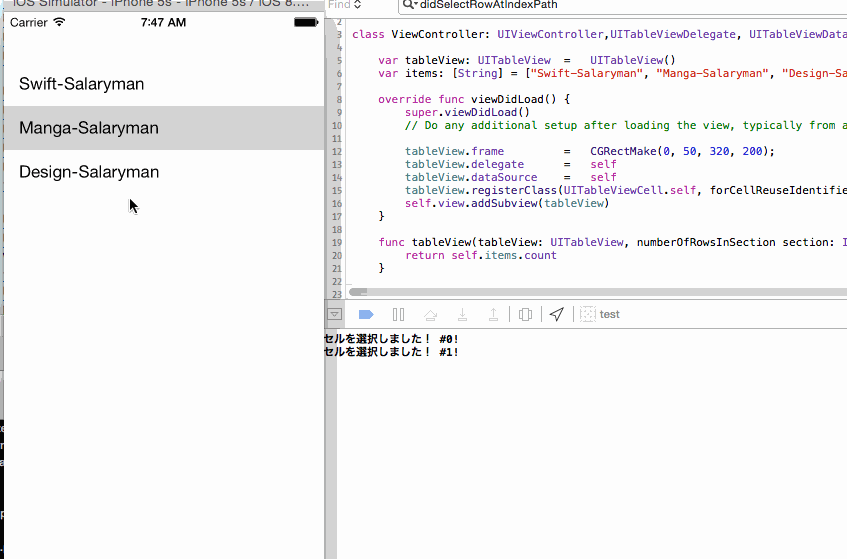This screenshot has height=559, width=847.
Task: Toggle breakpoints activation icon
Action: (x=366, y=314)
